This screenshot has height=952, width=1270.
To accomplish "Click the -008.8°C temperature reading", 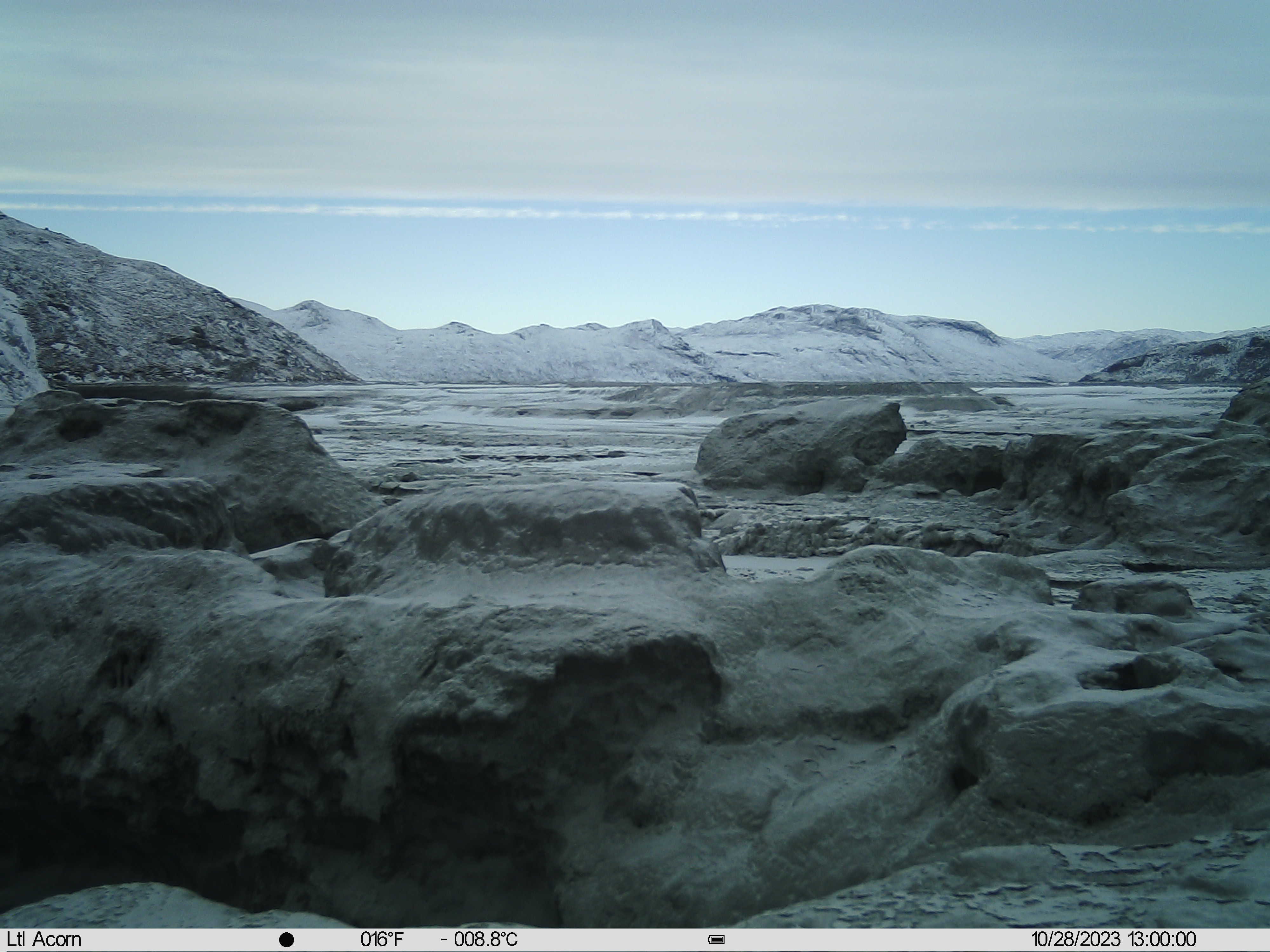I will (479, 939).
